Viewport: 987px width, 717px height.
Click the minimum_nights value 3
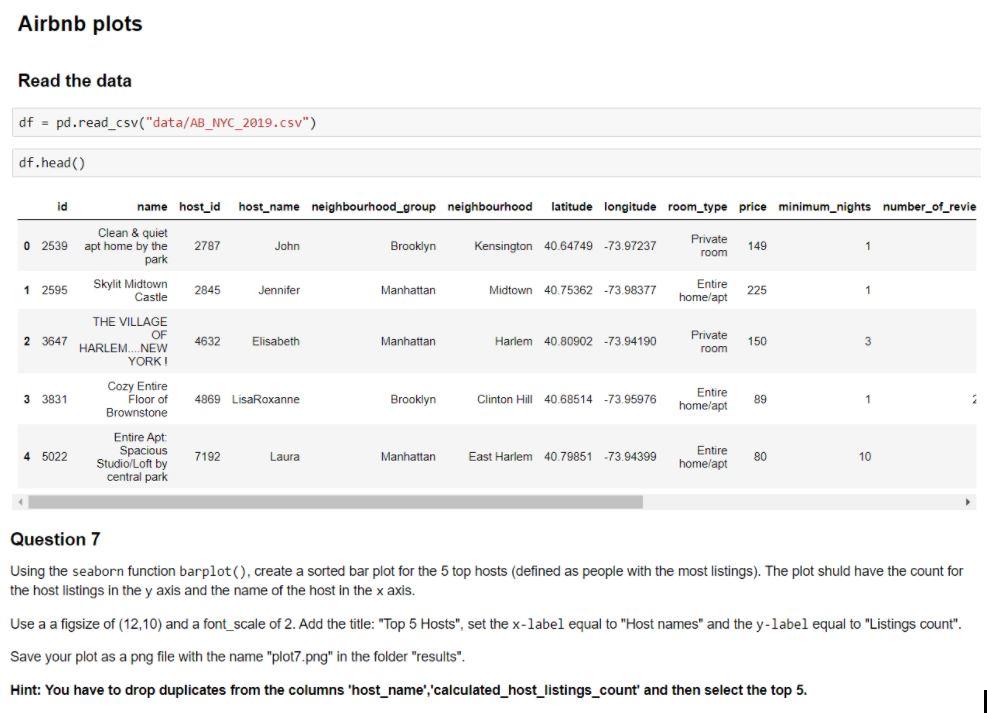tap(868, 341)
